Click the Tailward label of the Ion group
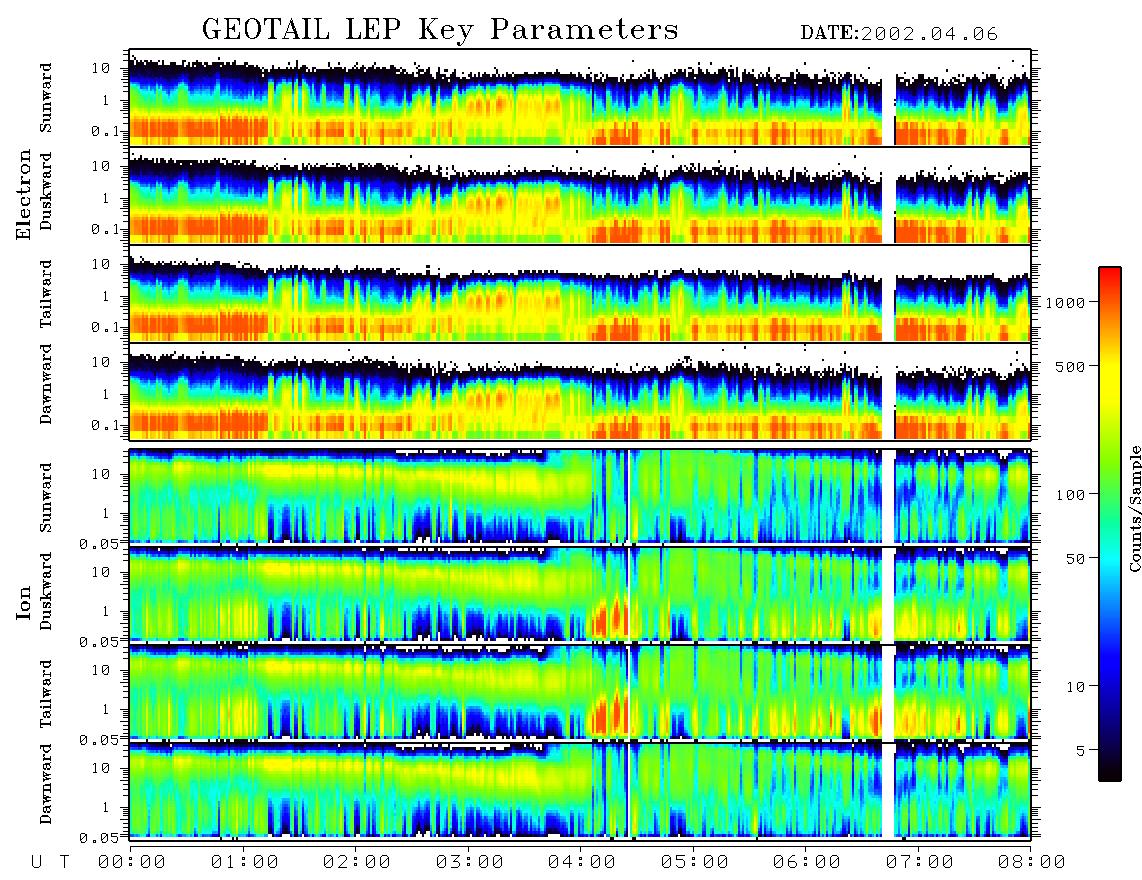Viewport: 1142px width, 880px height. point(46,694)
